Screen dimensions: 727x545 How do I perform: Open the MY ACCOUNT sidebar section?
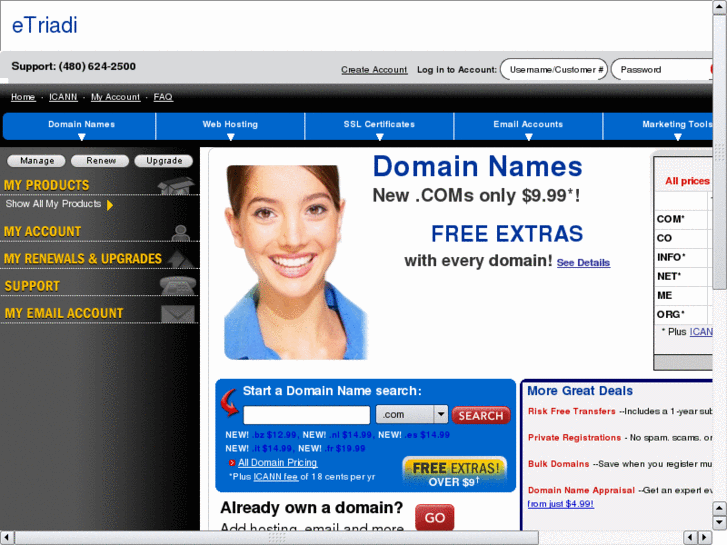(42, 231)
